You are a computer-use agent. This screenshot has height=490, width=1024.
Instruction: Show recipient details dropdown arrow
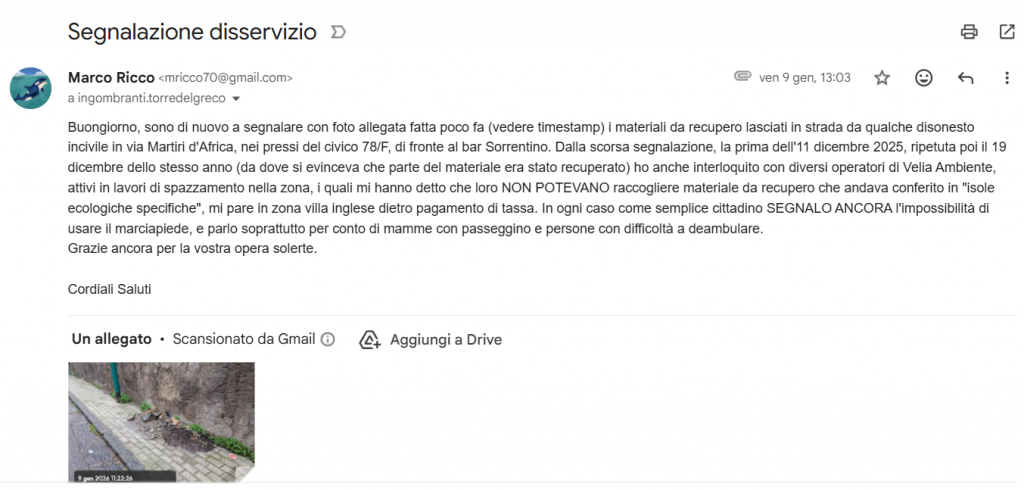(x=236, y=99)
